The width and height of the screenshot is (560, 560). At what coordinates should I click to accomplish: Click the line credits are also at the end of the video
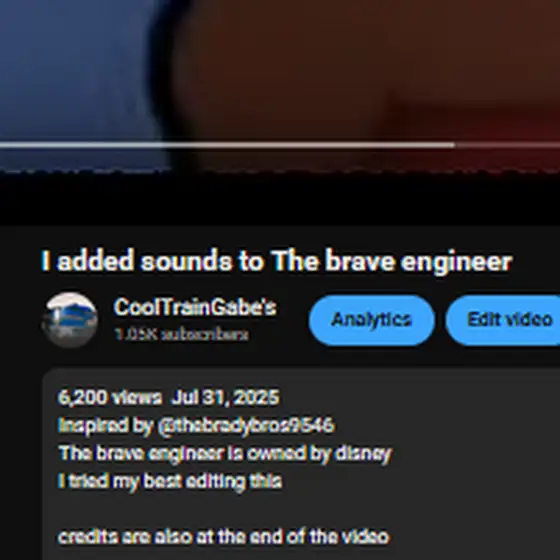tap(224, 537)
